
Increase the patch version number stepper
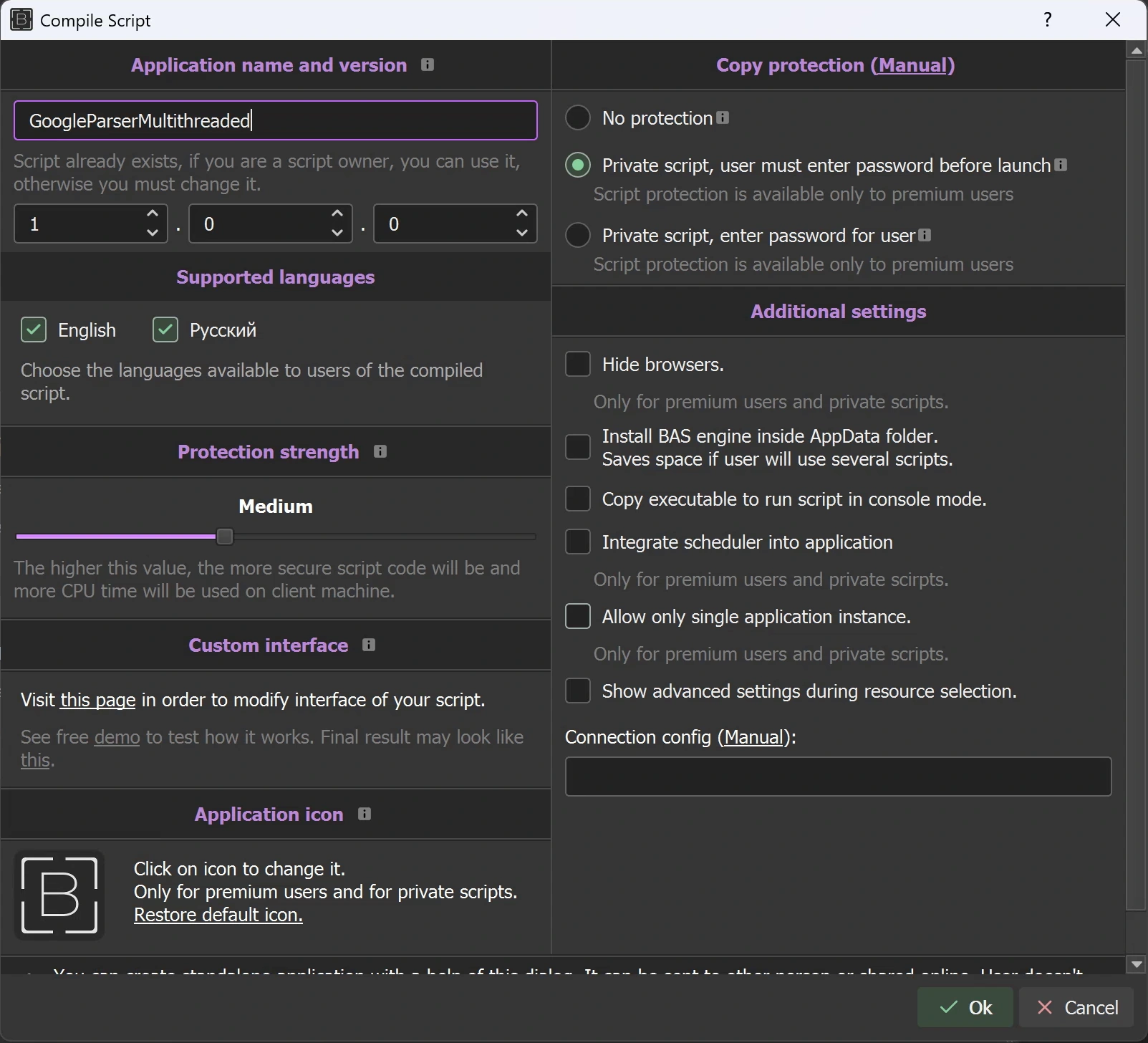point(521,214)
